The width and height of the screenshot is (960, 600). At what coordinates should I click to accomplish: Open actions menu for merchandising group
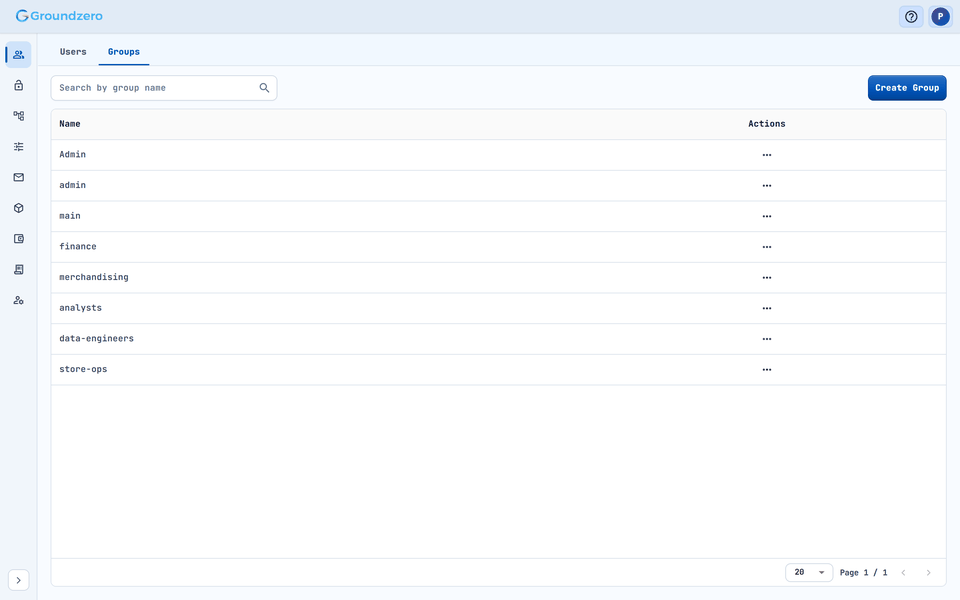coord(767,277)
